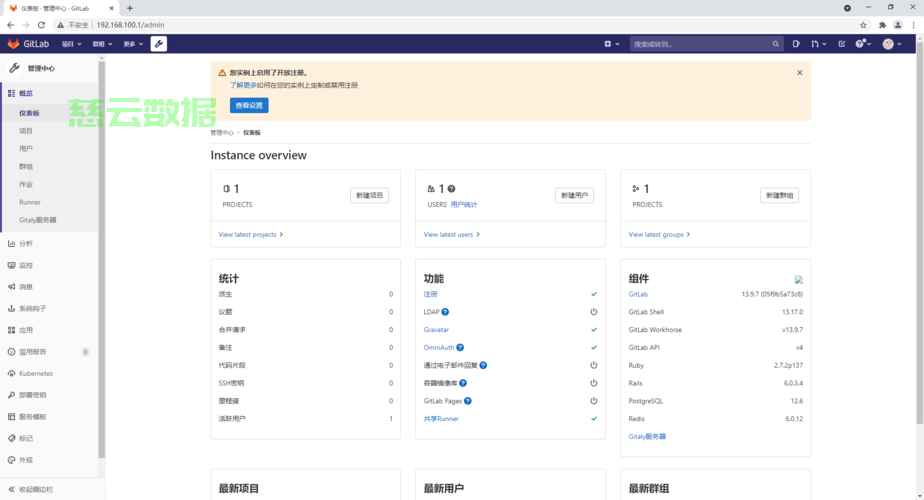The width and height of the screenshot is (924, 500).
Task: Bookmark this page with star icon
Action: pyautogui.click(x=863, y=25)
